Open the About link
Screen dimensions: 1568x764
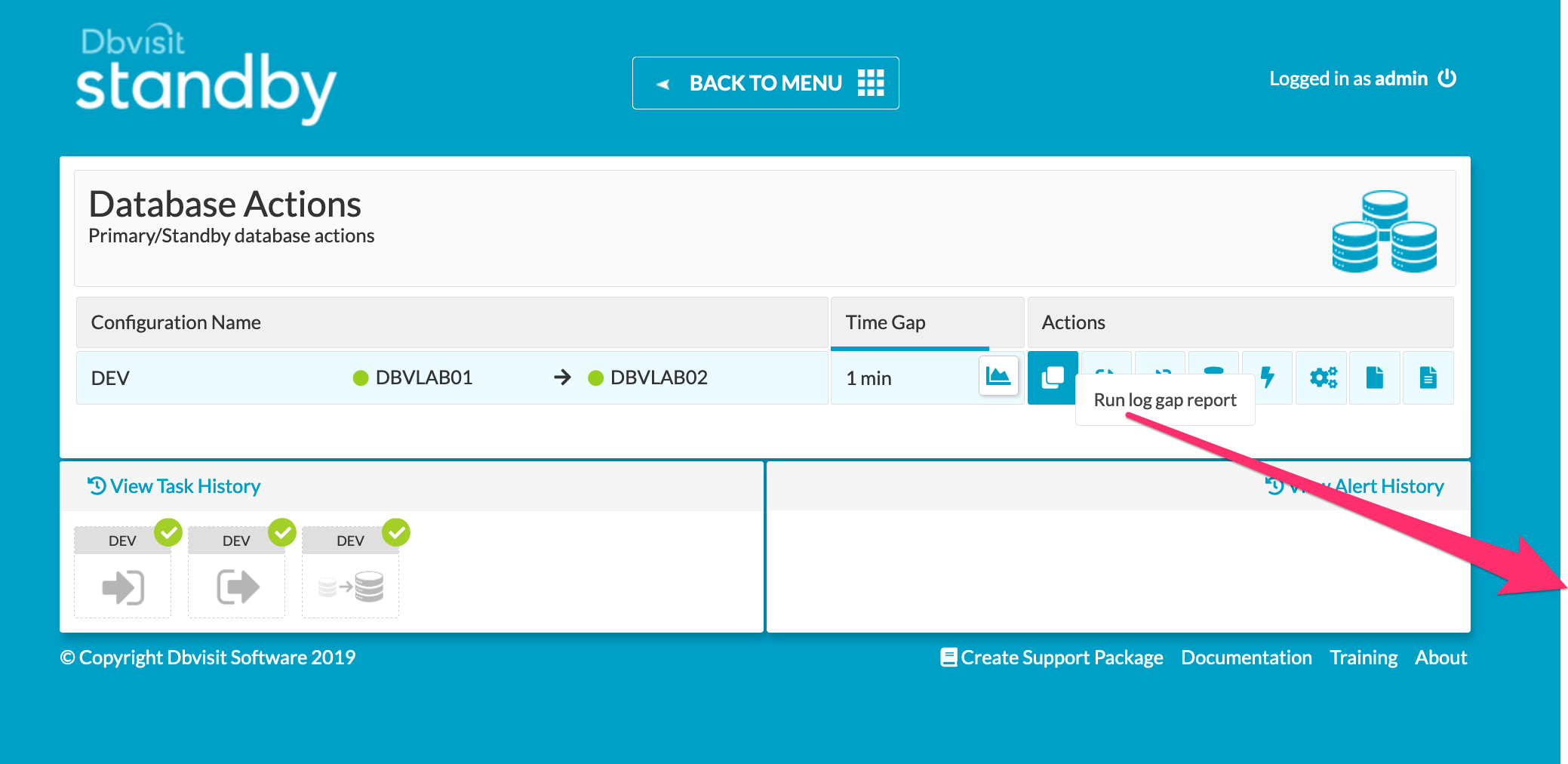click(1441, 658)
